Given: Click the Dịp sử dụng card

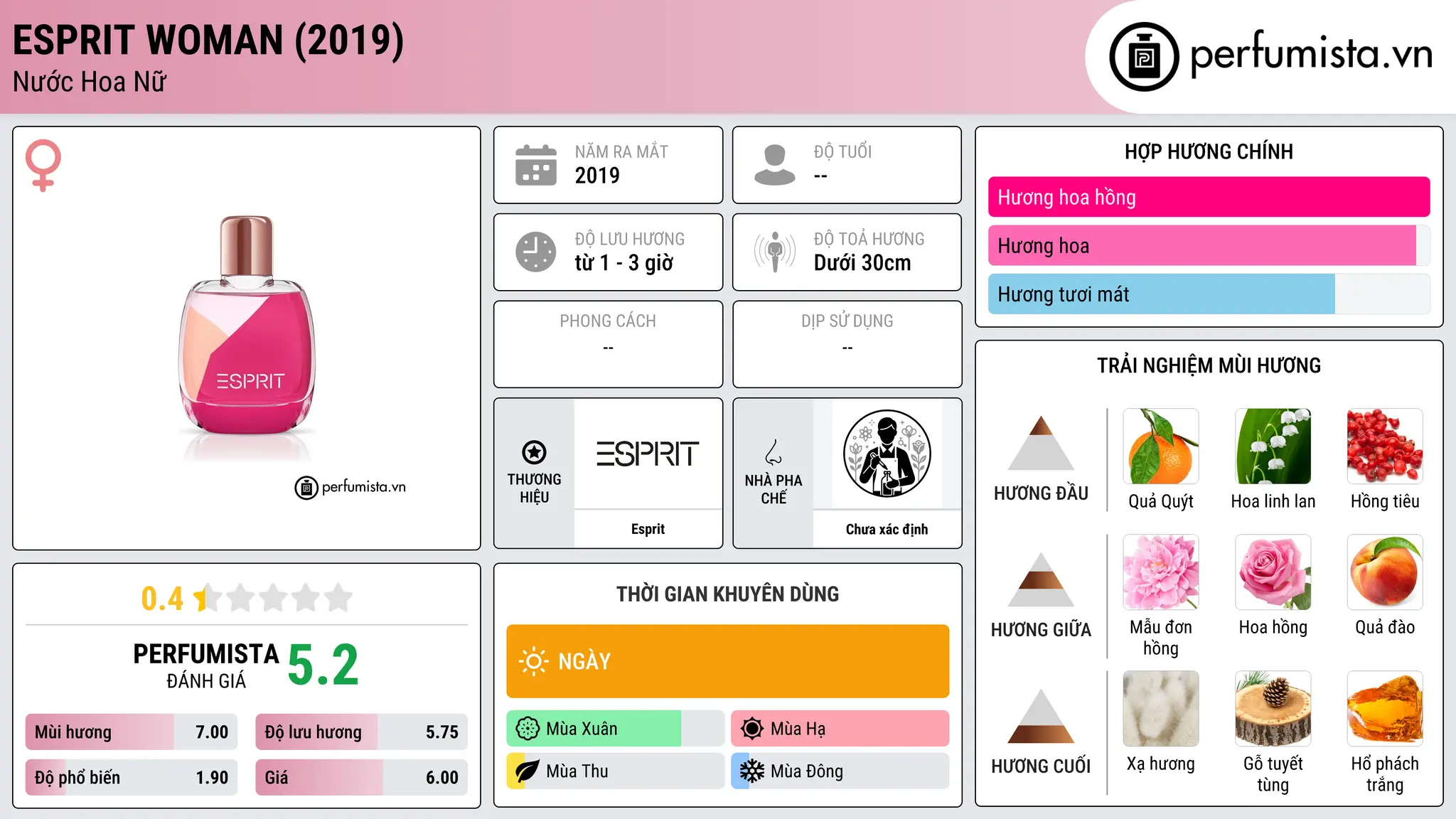Looking at the screenshot, I should [847, 344].
